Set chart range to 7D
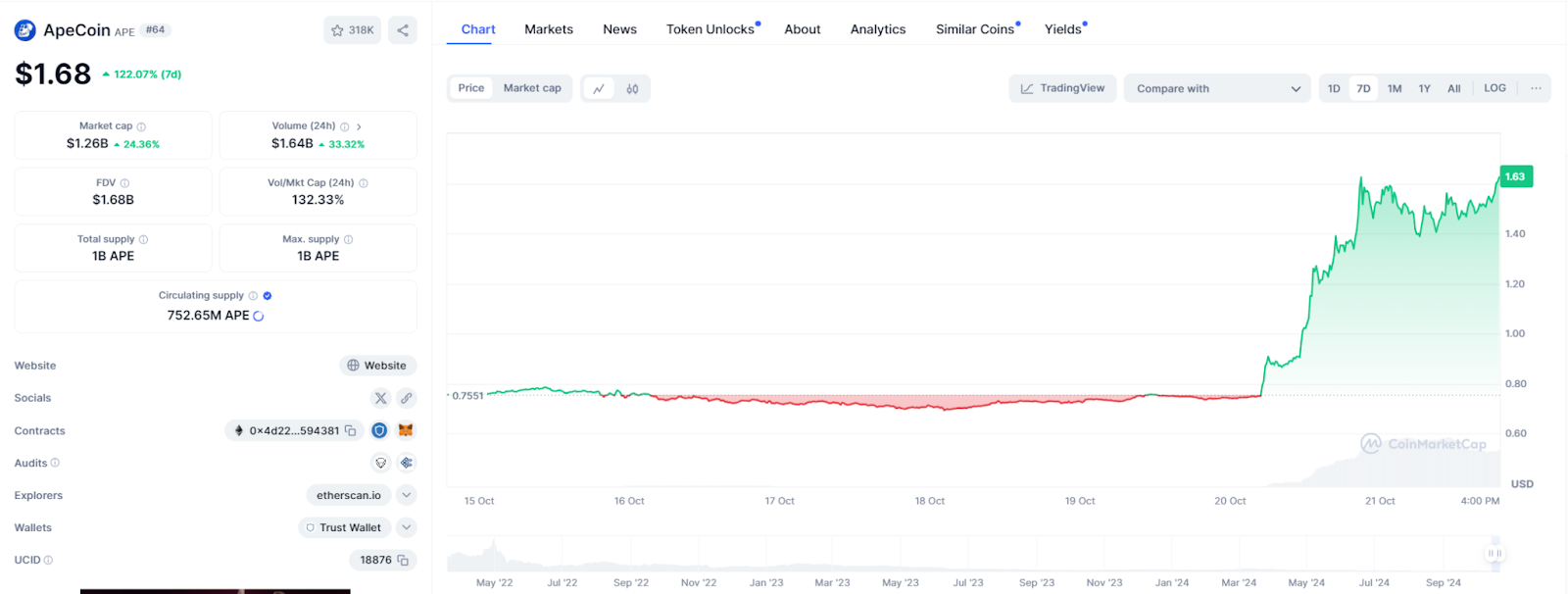This screenshot has width=1568, height=594. pyautogui.click(x=1363, y=88)
